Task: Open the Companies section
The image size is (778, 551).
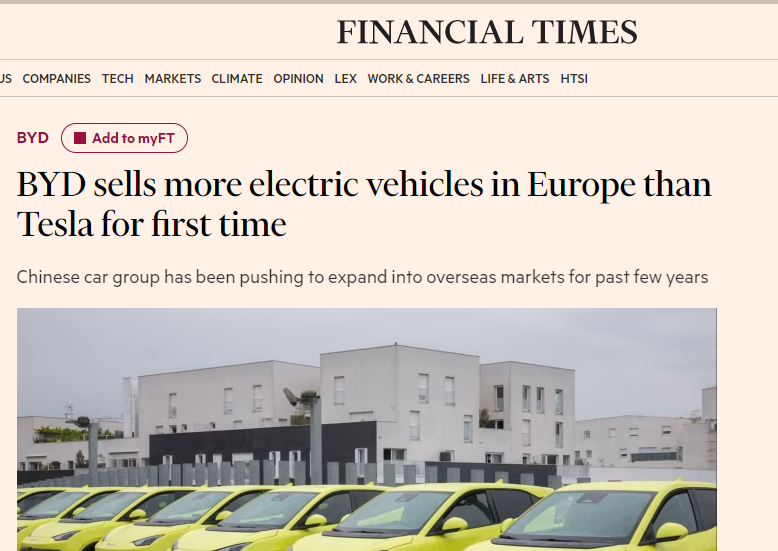Action: coord(56,79)
